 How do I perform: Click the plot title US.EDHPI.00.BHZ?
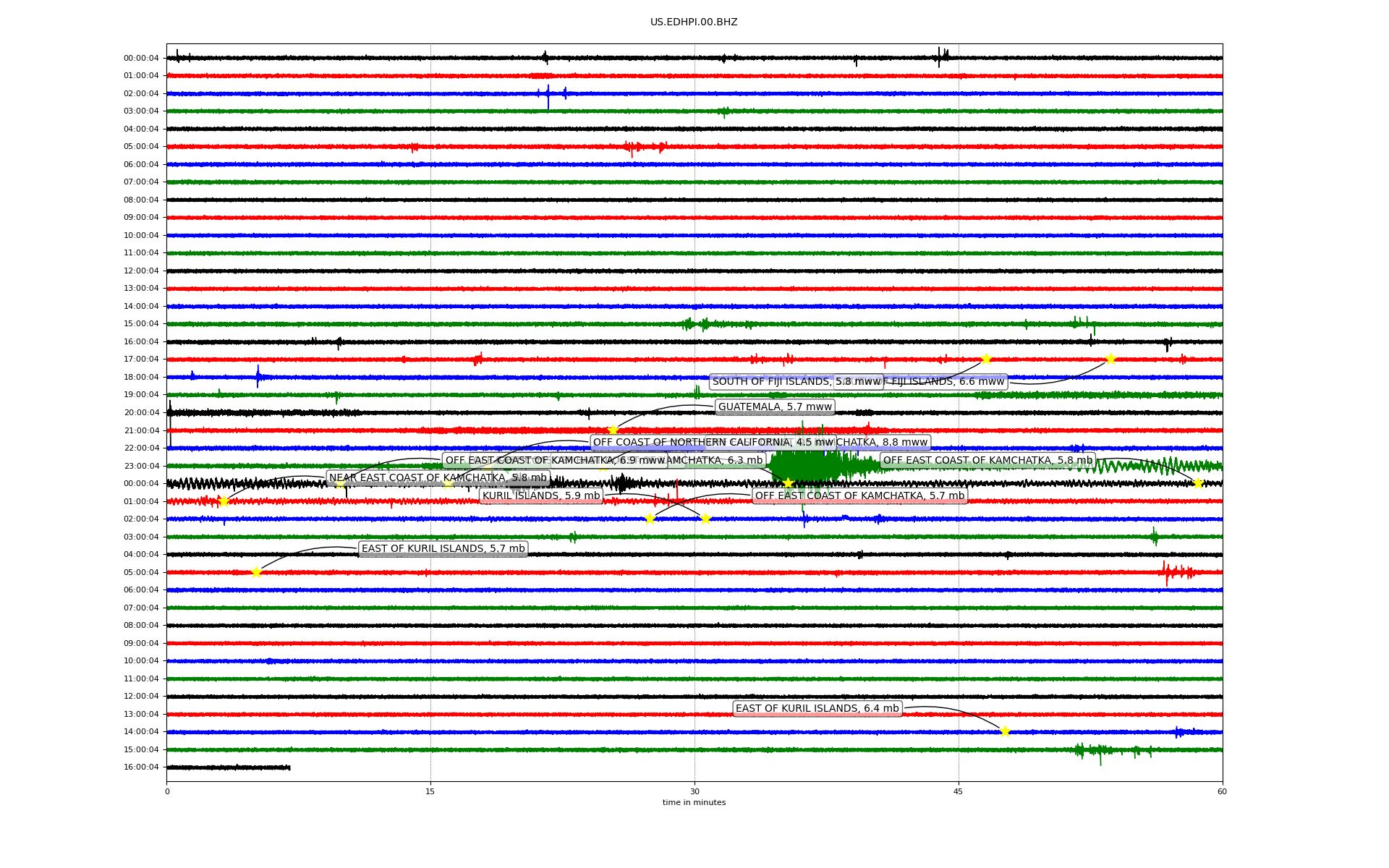click(694, 22)
